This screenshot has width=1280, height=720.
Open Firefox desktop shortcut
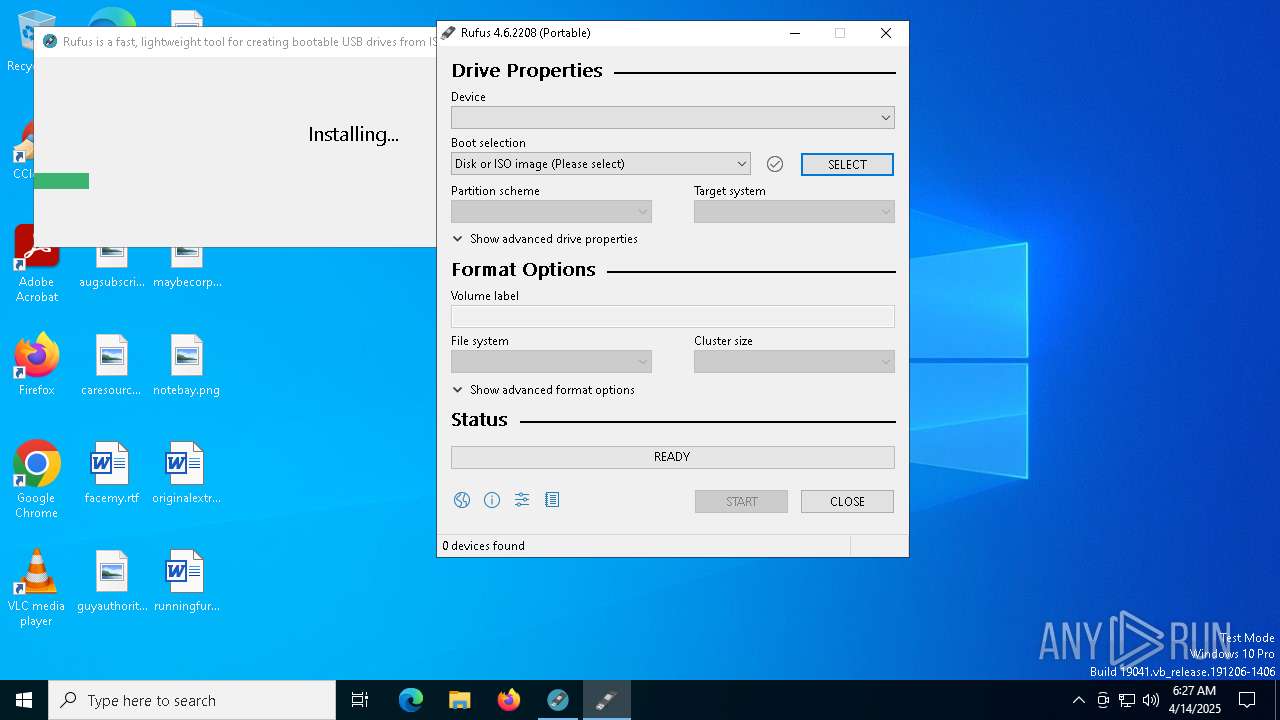pos(37,365)
